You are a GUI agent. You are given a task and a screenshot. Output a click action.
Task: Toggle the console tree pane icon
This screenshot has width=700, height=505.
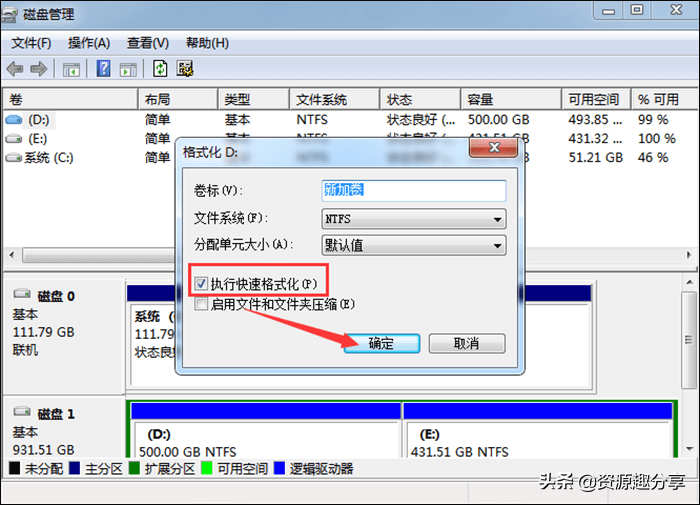point(71,70)
